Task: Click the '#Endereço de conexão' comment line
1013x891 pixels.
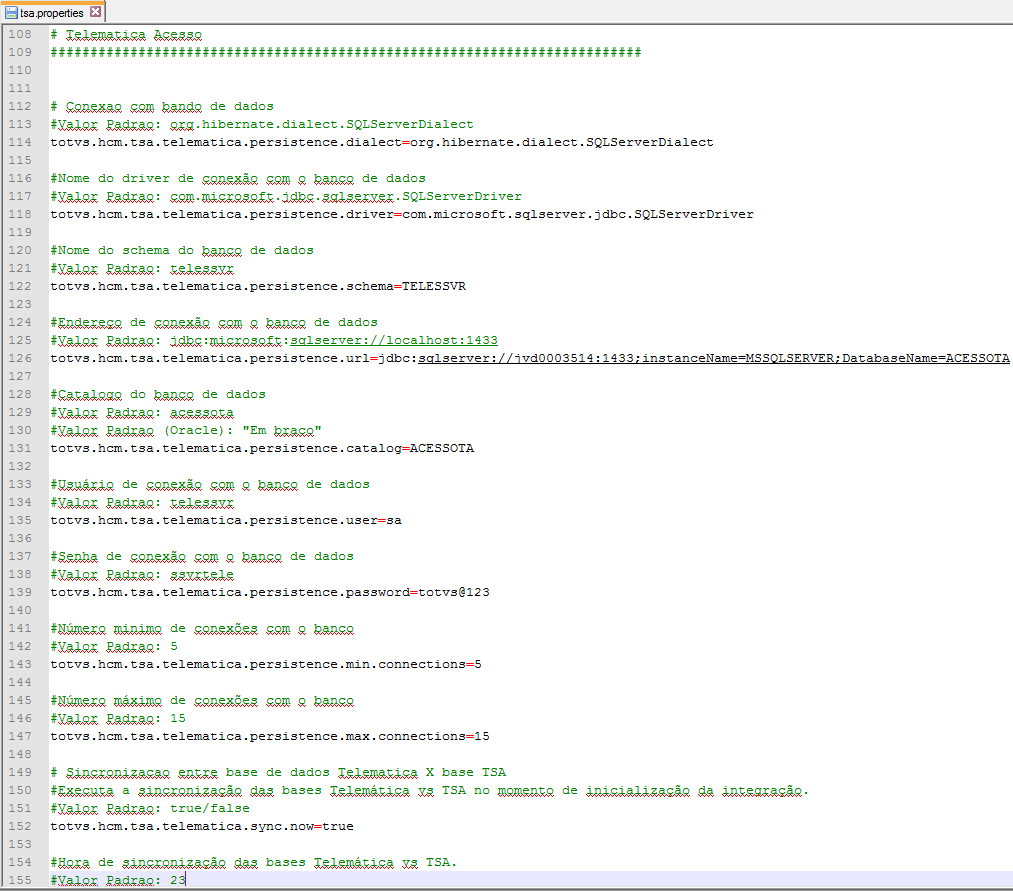Action: tap(214, 323)
